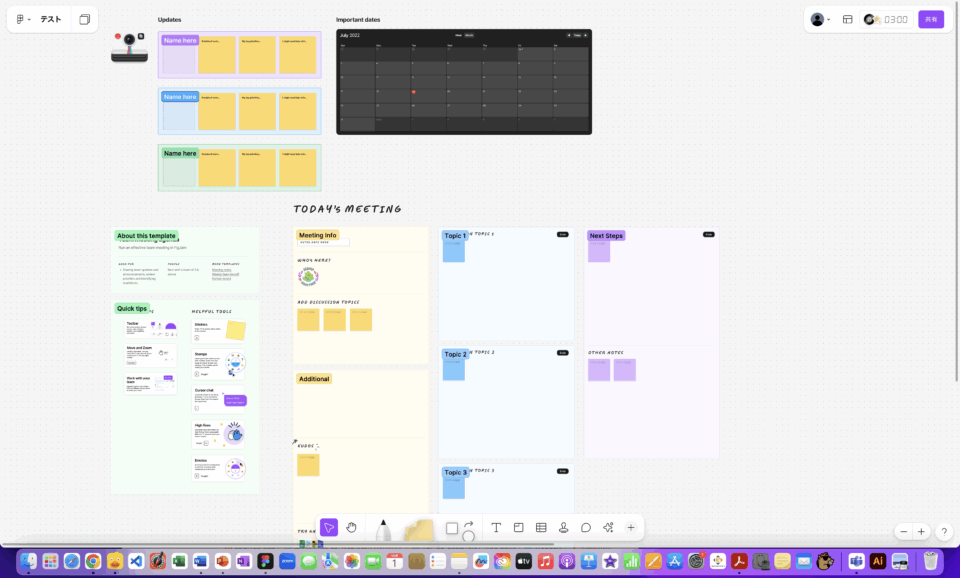Toggle the layout view icon at top right
Screen dimensions: 960x578
point(847,19)
